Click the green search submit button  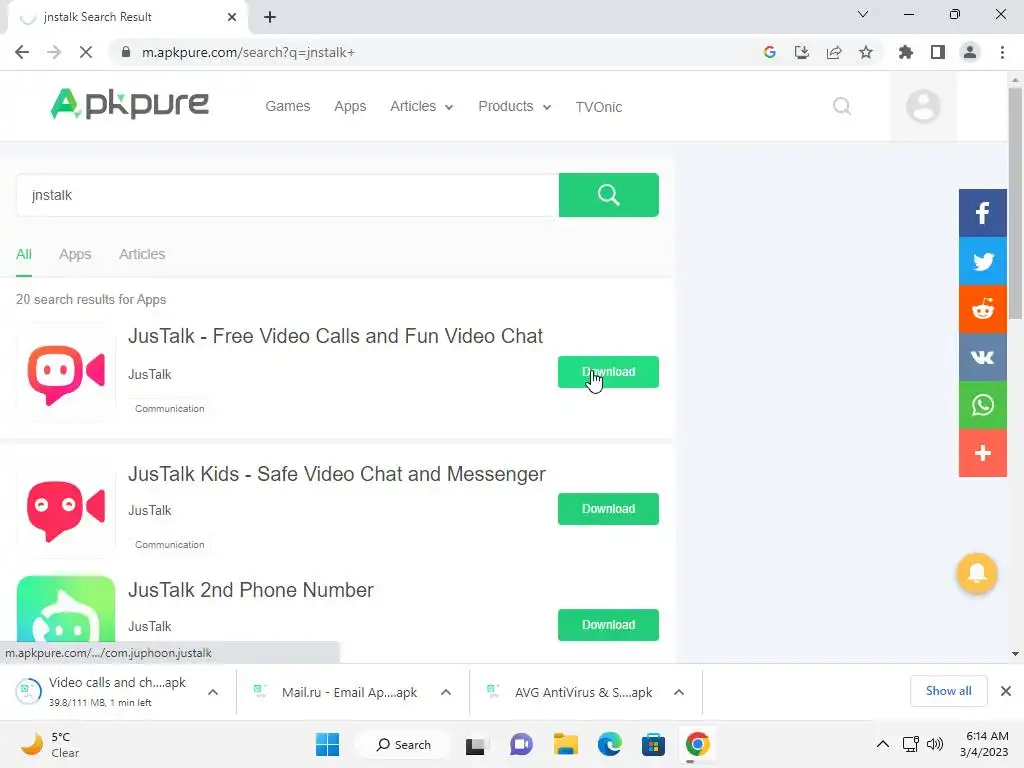tap(609, 195)
